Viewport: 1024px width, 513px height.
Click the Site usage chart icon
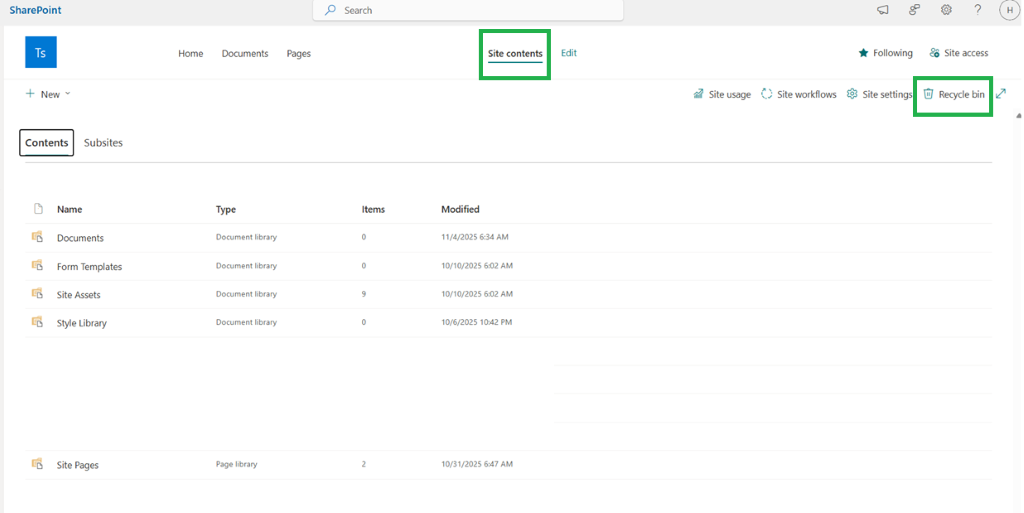tap(698, 94)
